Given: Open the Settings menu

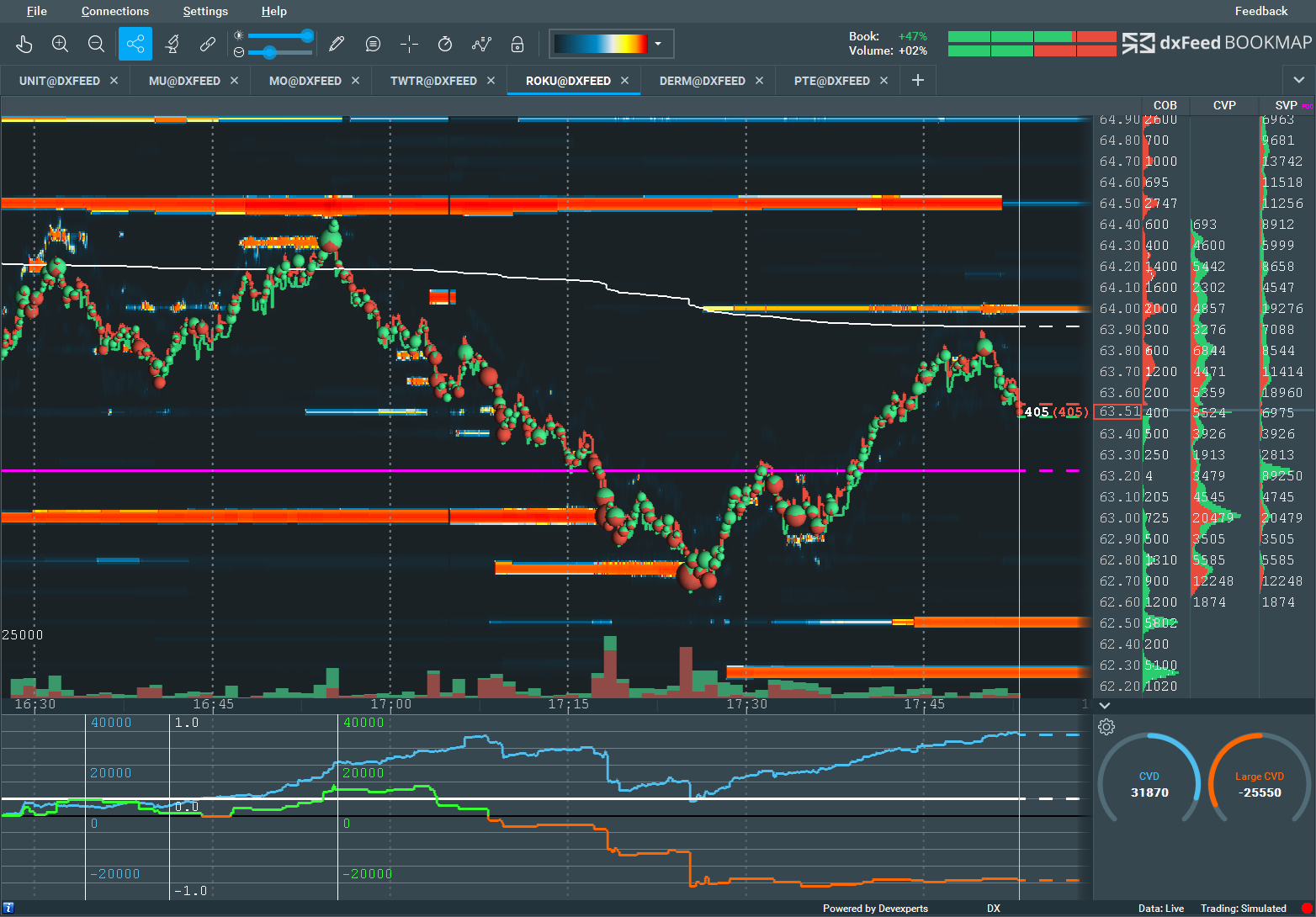Looking at the screenshot, I should [x=205, y=11].
